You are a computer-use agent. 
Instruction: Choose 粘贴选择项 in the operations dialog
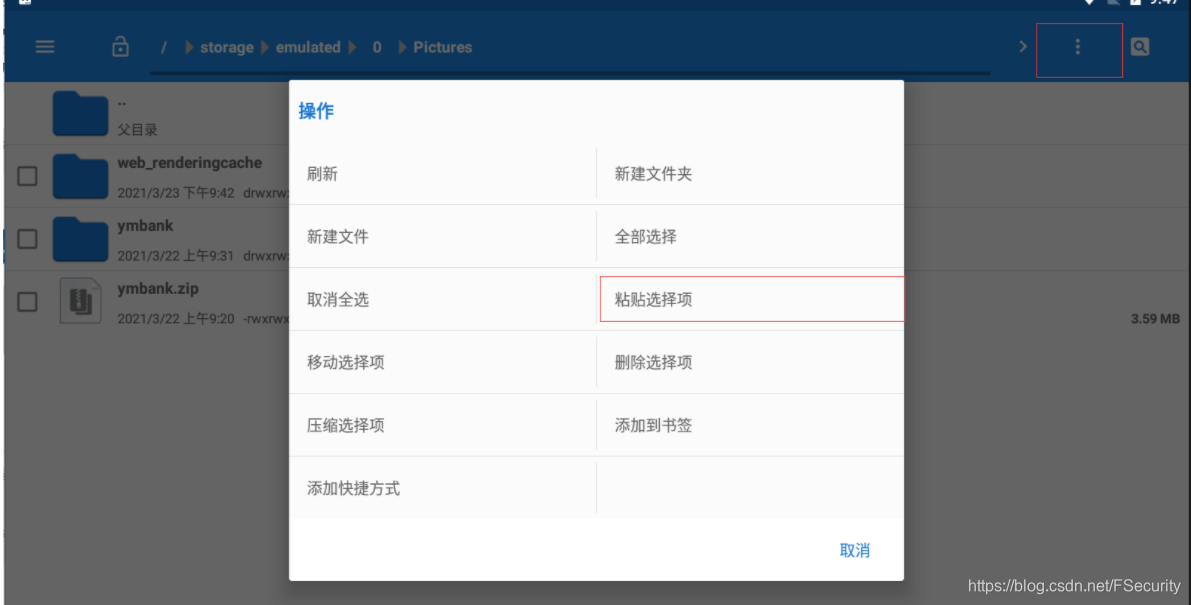point(750,300)
